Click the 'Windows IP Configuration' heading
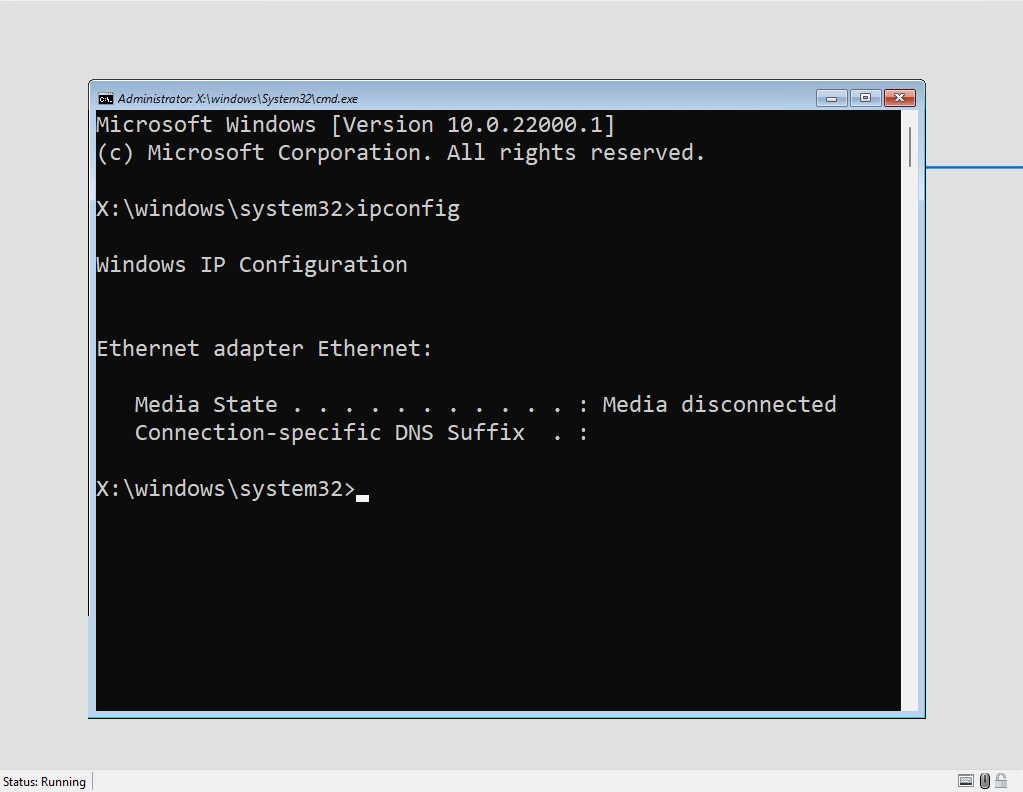Image resolution: width=1023 pixels, height=792 pixels. (252, 265)
